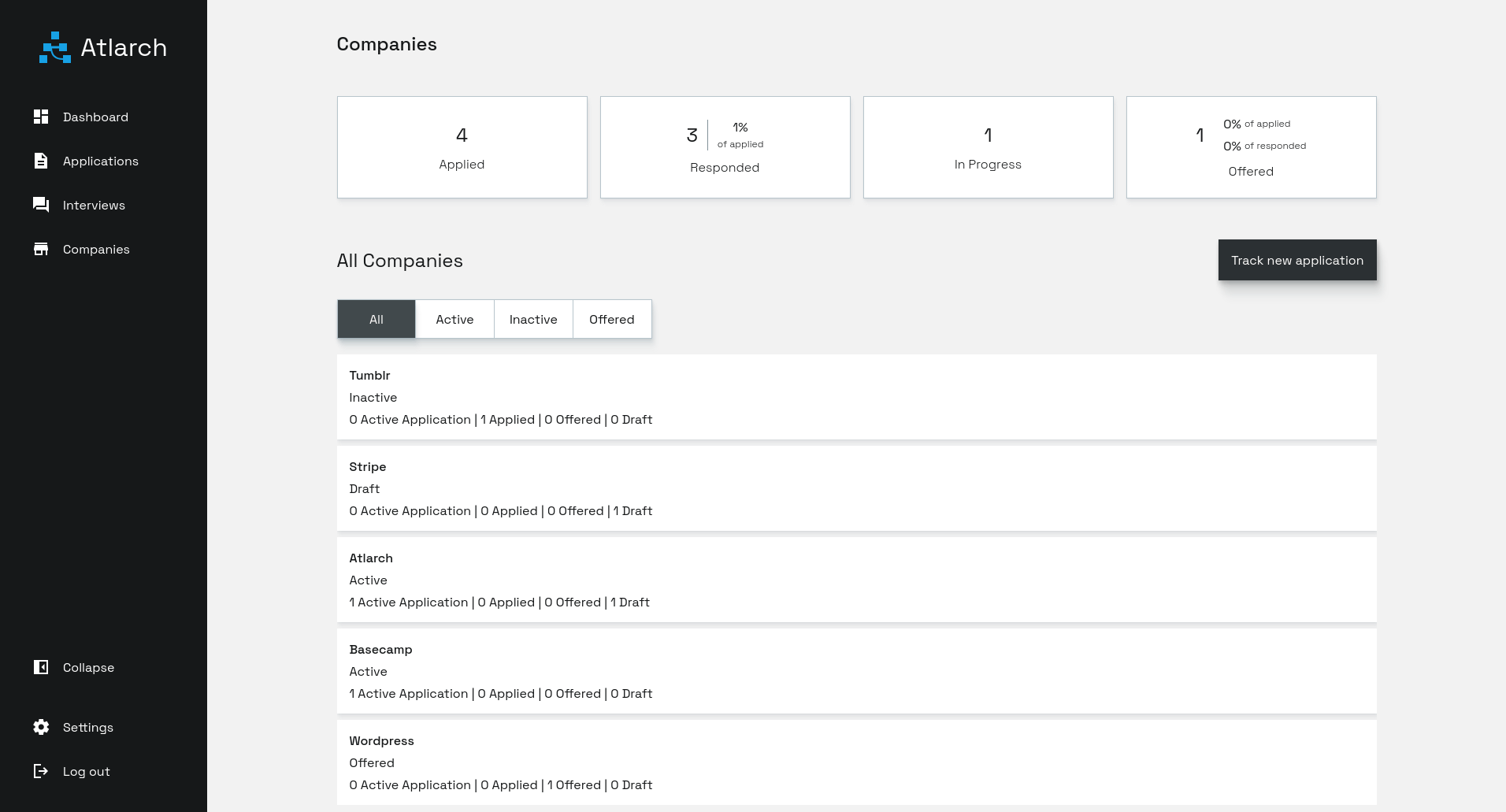The width and height of the screenshot is (1506, 812).
Task: Select the Dashboard icon in the sidebar
Action: point(41,117)
